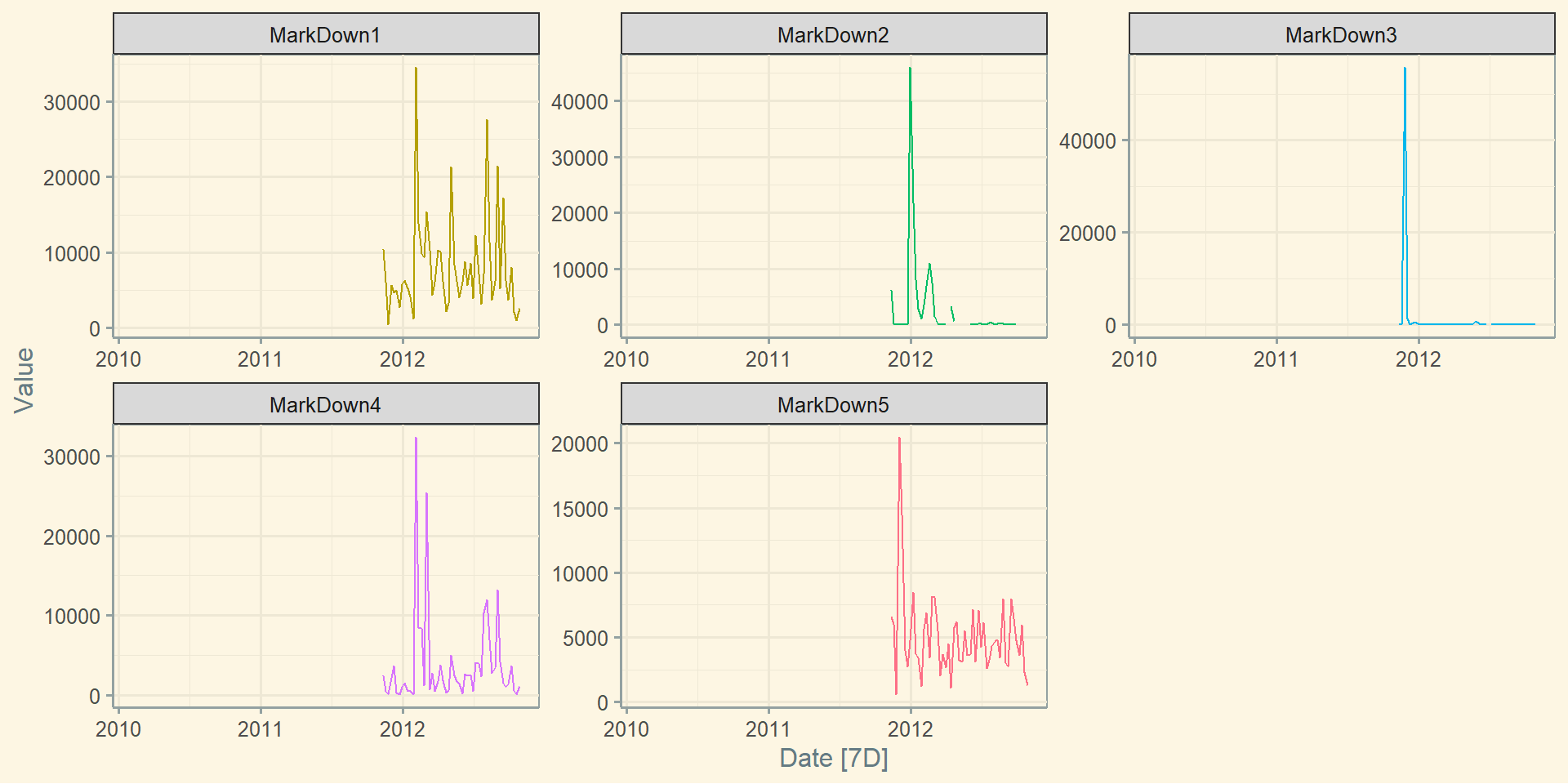Click the MarkDown5 panel title

[833, 404]
